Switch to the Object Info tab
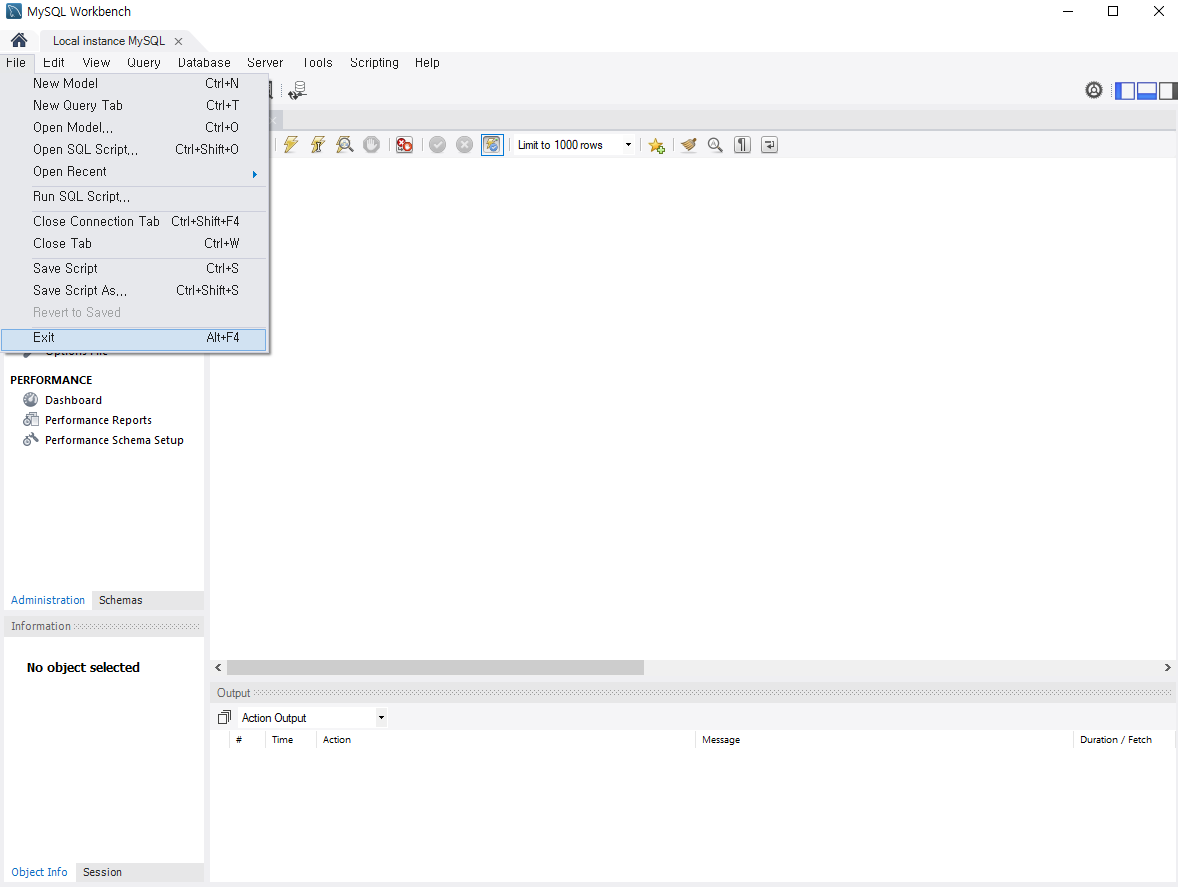This screenshot has height=887, width=1178. [39, 872]
